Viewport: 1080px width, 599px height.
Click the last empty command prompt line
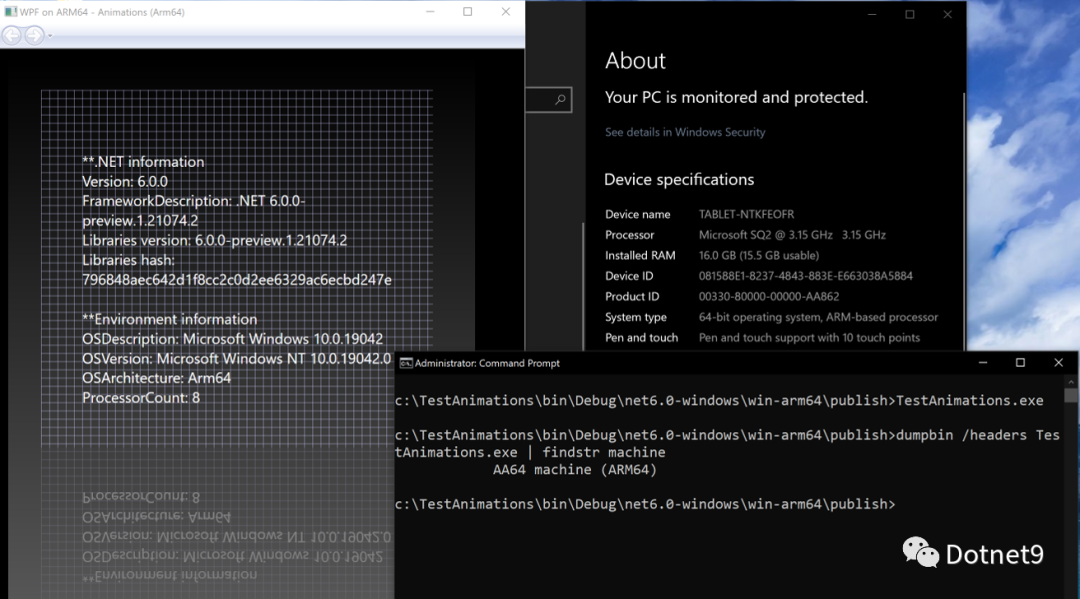[645, 504]
